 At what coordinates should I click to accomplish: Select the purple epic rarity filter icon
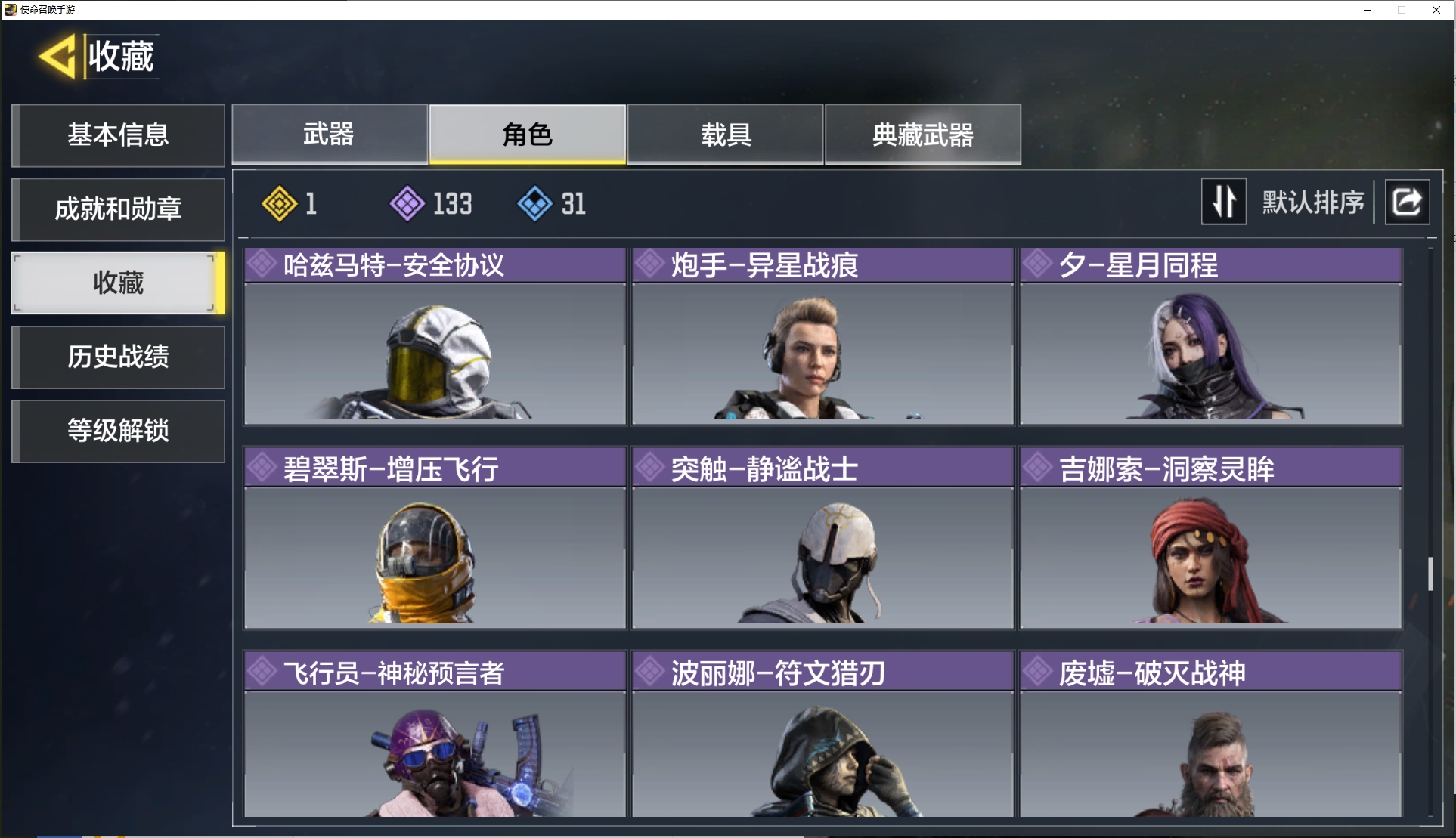[407, 203]
